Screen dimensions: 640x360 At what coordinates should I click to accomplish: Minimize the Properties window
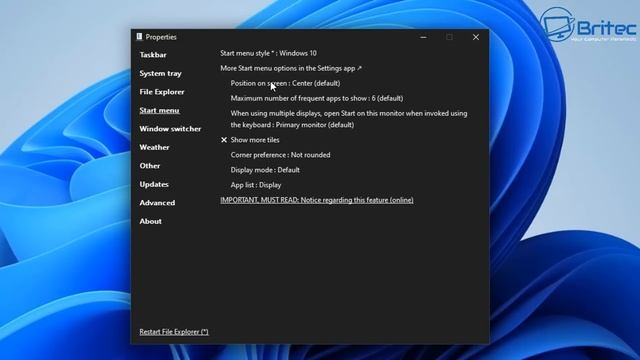[x=423, y=37]
